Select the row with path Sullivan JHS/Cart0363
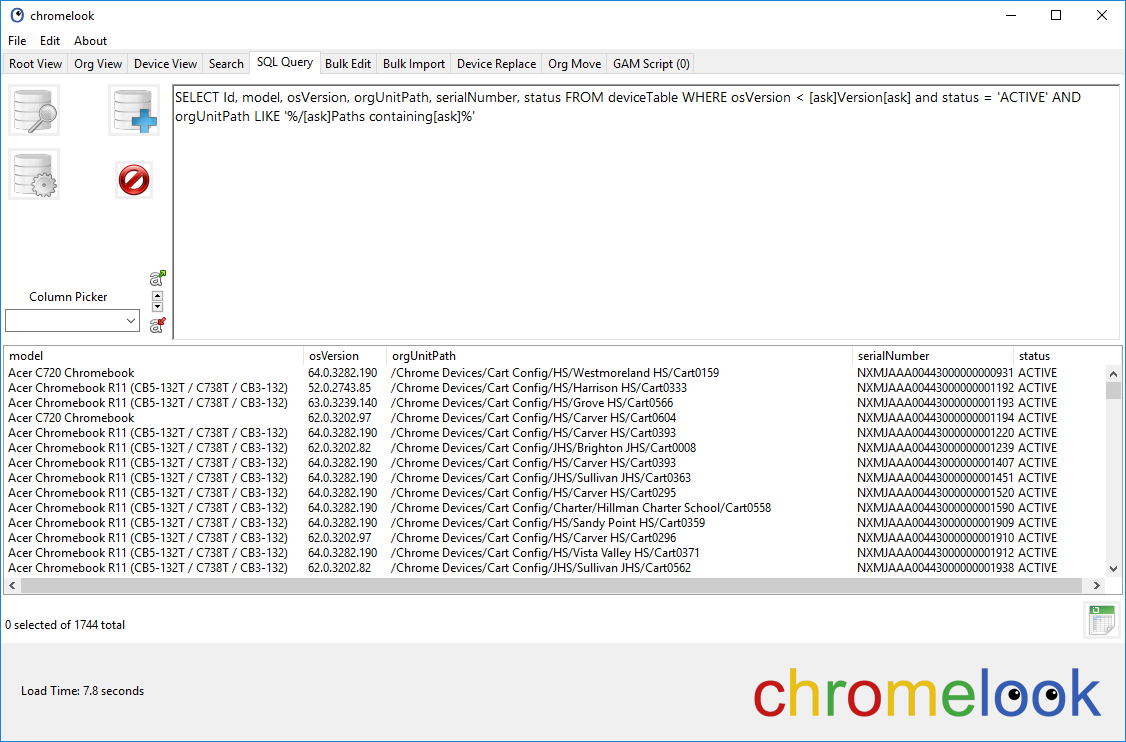The width and height of the screenshot is (1126, 742). tap(555, 478)
